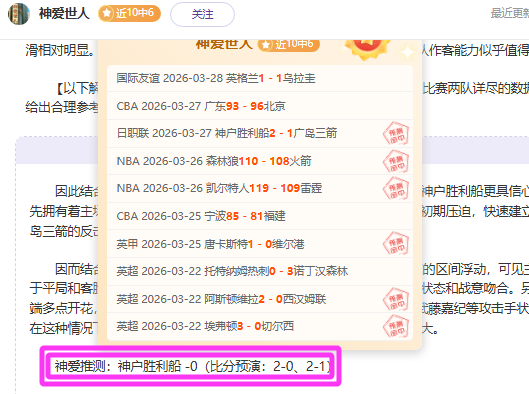The image size is (529, 394).
Task: Open the CBA 宁波 85-81 福建 record
Action: (x=260, y=216)
